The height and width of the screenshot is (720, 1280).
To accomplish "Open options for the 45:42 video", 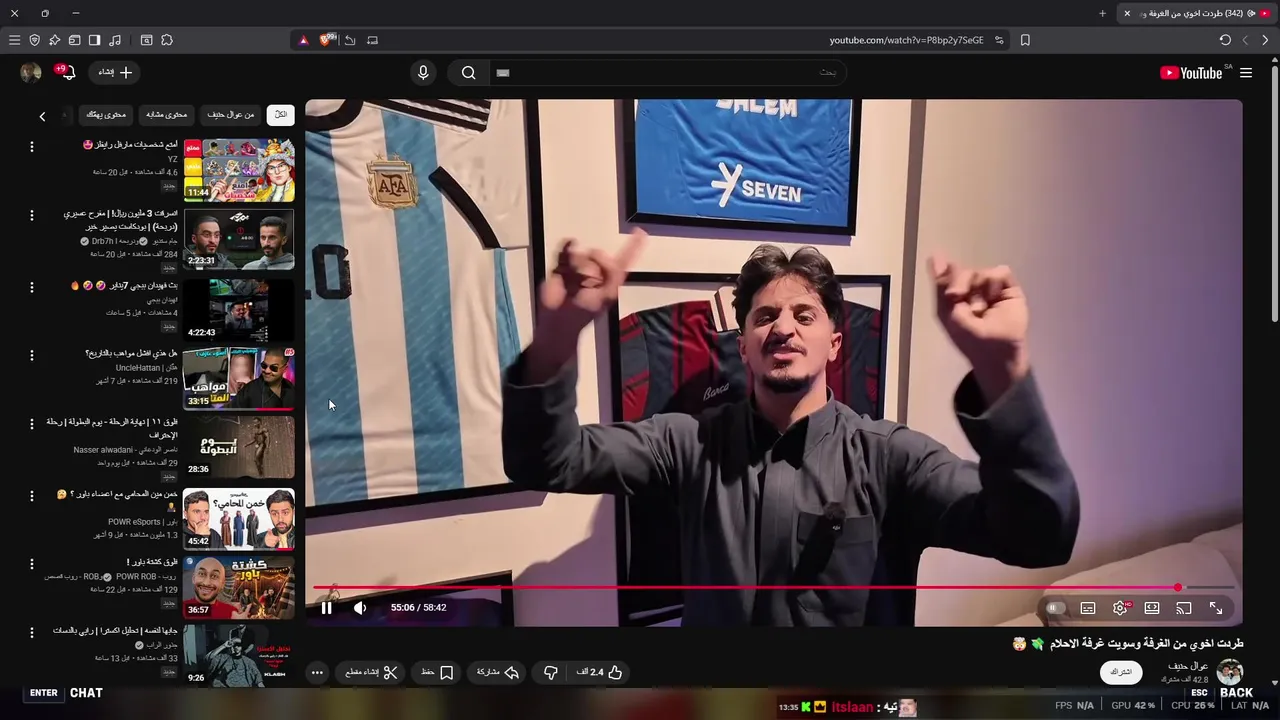I will click(x=31, y=495).
